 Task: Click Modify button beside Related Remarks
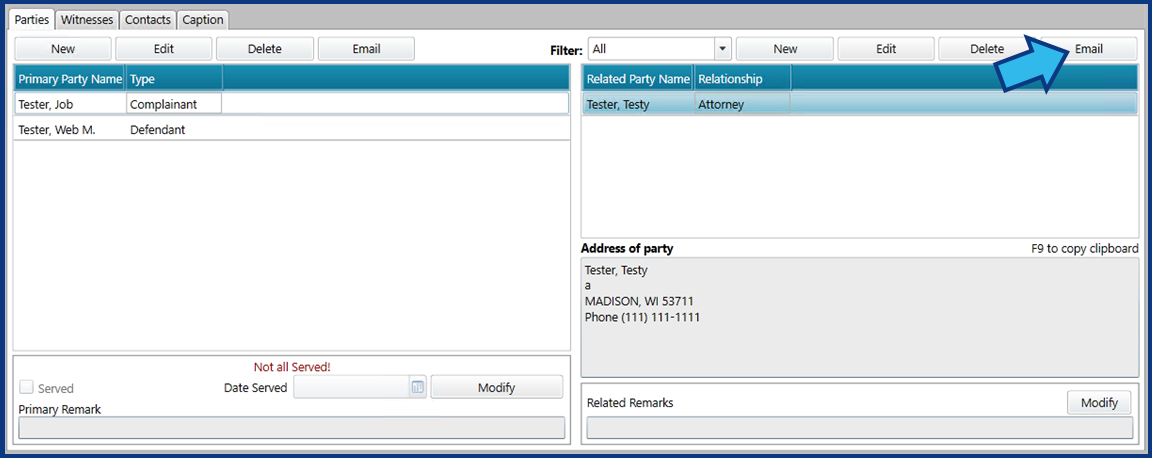click(1099, 402)
